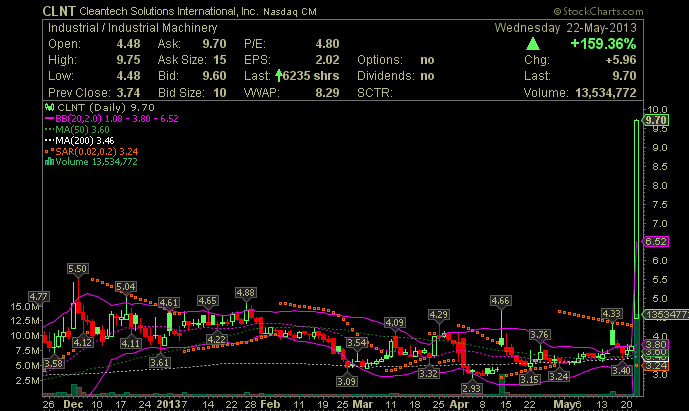Click the P/E value 4.80
The height and width of the screenshot is (411, 689).
point(327,44)
